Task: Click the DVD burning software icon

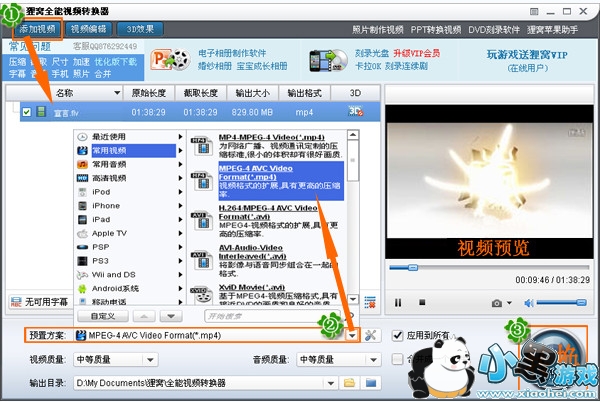Action: point(328,60)
